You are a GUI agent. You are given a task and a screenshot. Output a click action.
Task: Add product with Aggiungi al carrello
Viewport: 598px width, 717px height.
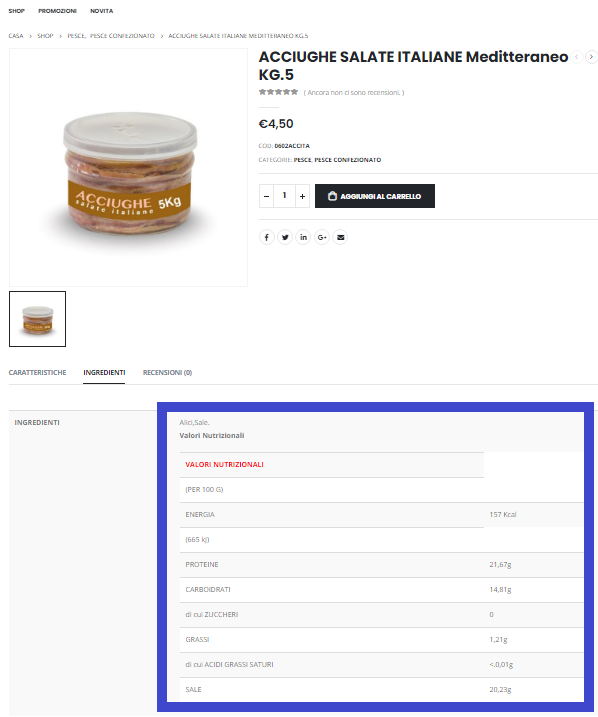(x=375, y=196)
